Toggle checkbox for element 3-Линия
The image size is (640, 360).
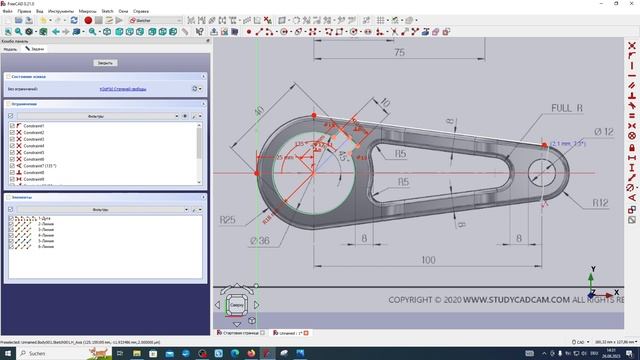(11, 229)
